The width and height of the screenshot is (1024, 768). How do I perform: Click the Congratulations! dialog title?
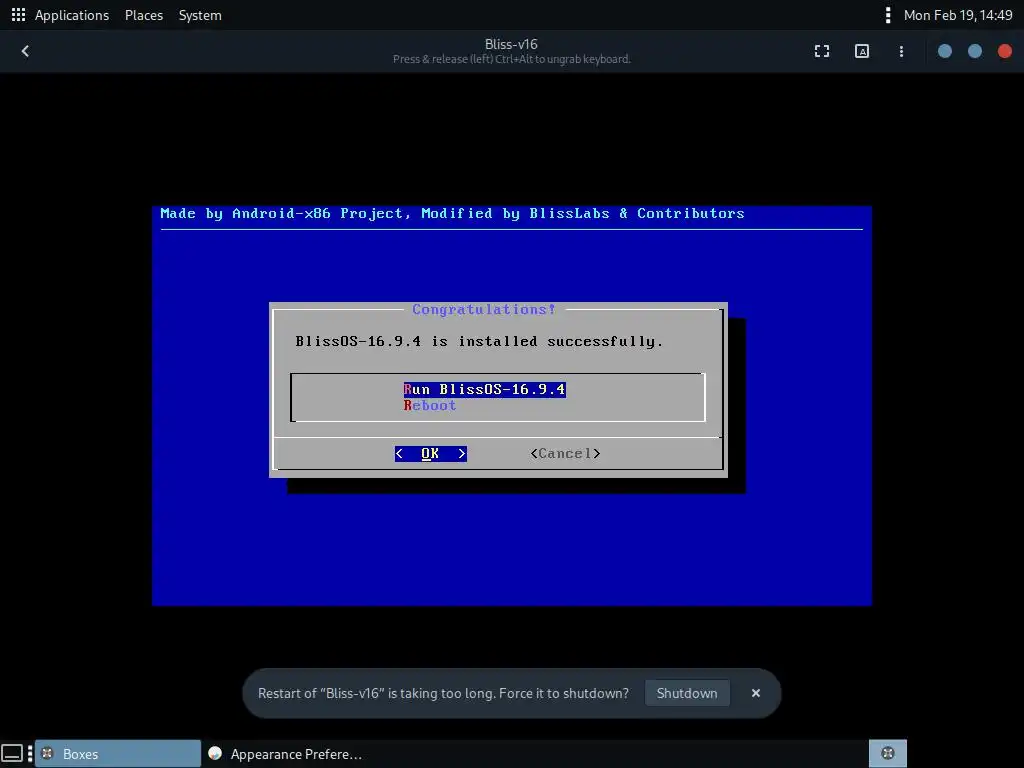(x=484, y=310)
